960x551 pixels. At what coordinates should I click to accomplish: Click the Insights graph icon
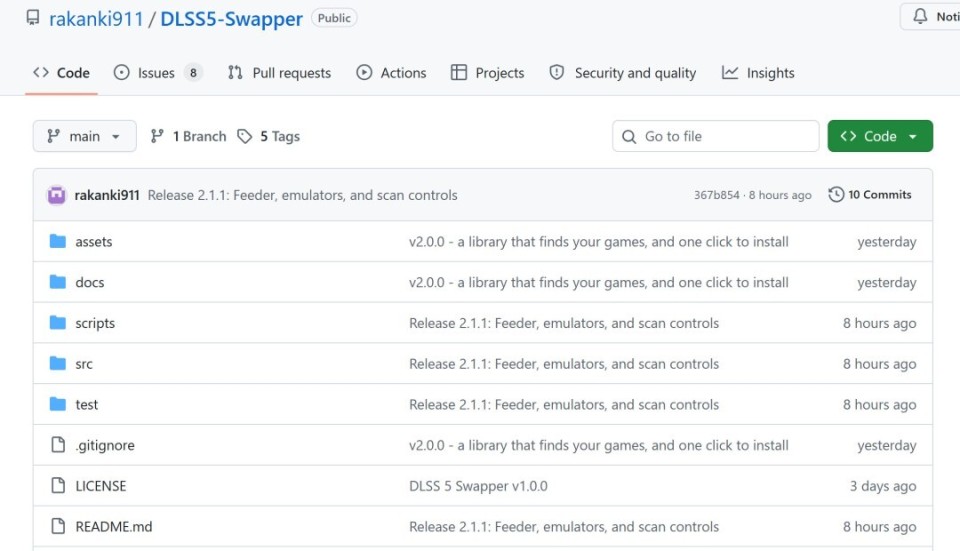pos(730,72)
